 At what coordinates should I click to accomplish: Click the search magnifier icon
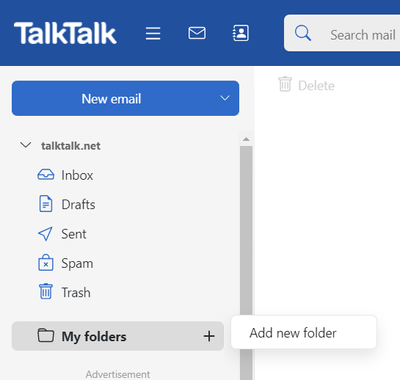303,33
